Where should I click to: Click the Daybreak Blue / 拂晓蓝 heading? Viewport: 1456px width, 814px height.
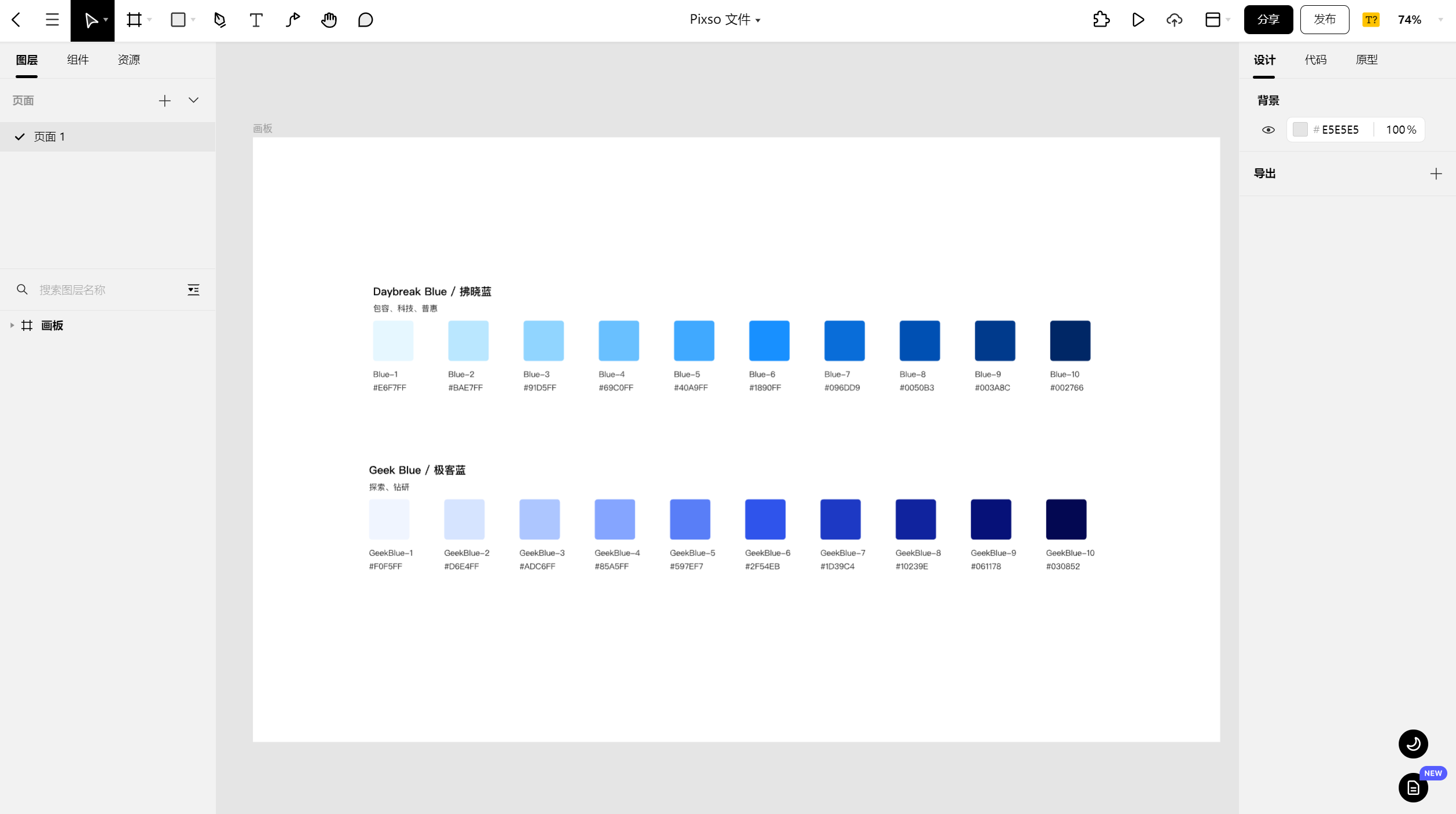[x=432, y=292]
